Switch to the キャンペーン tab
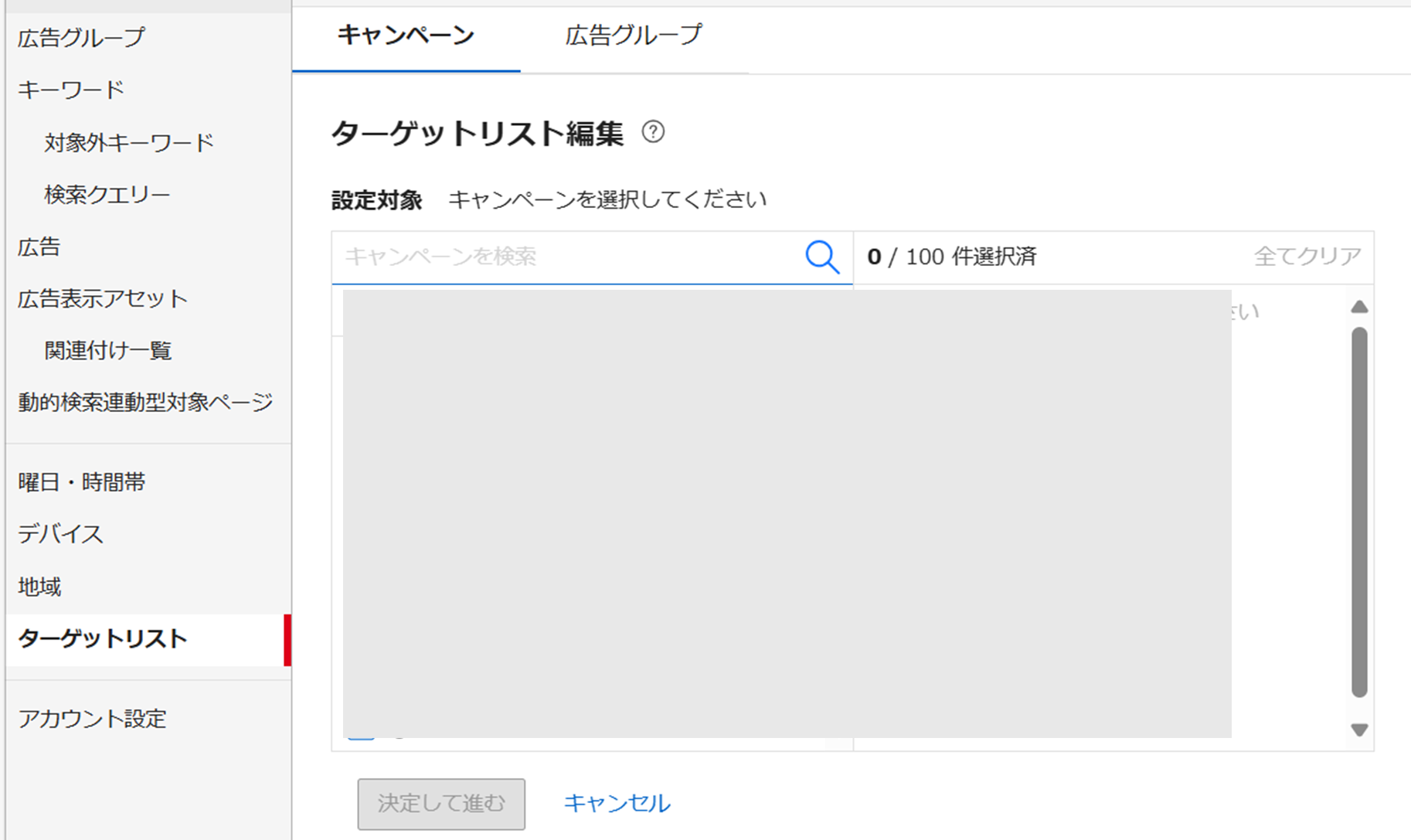 (406, 36)
